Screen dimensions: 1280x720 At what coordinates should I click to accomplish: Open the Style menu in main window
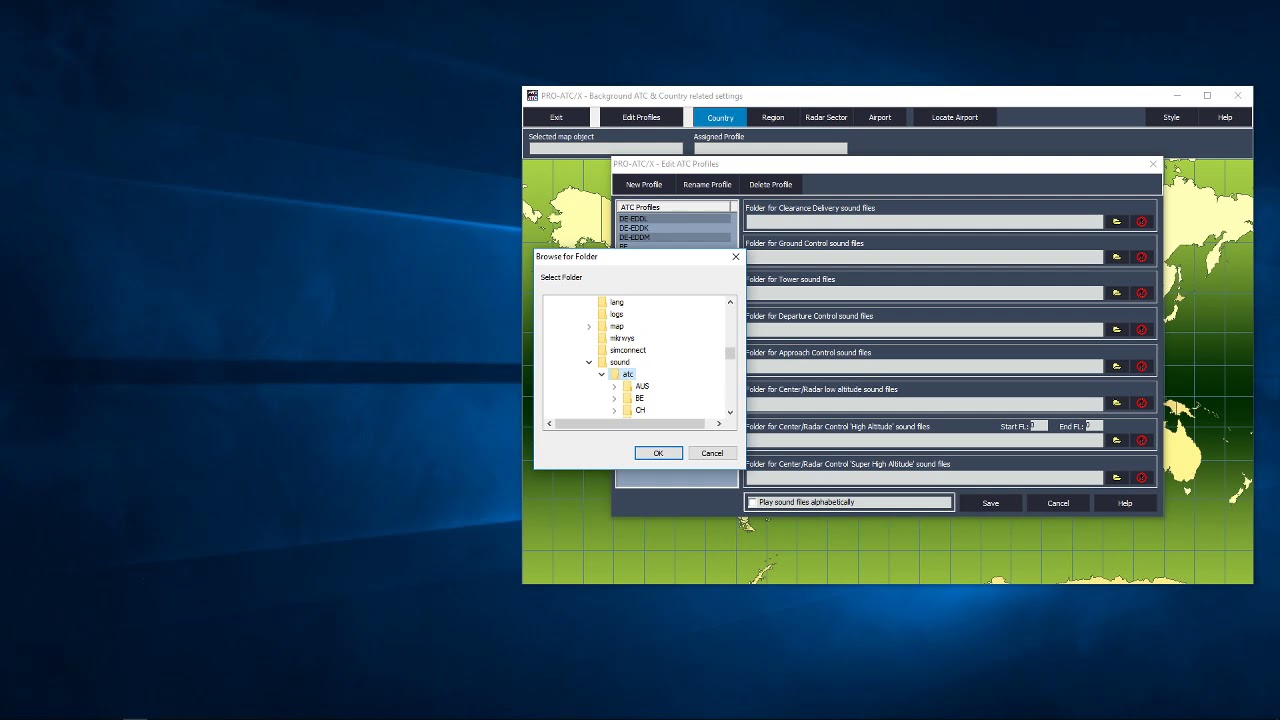click(x=1171, y=117)
